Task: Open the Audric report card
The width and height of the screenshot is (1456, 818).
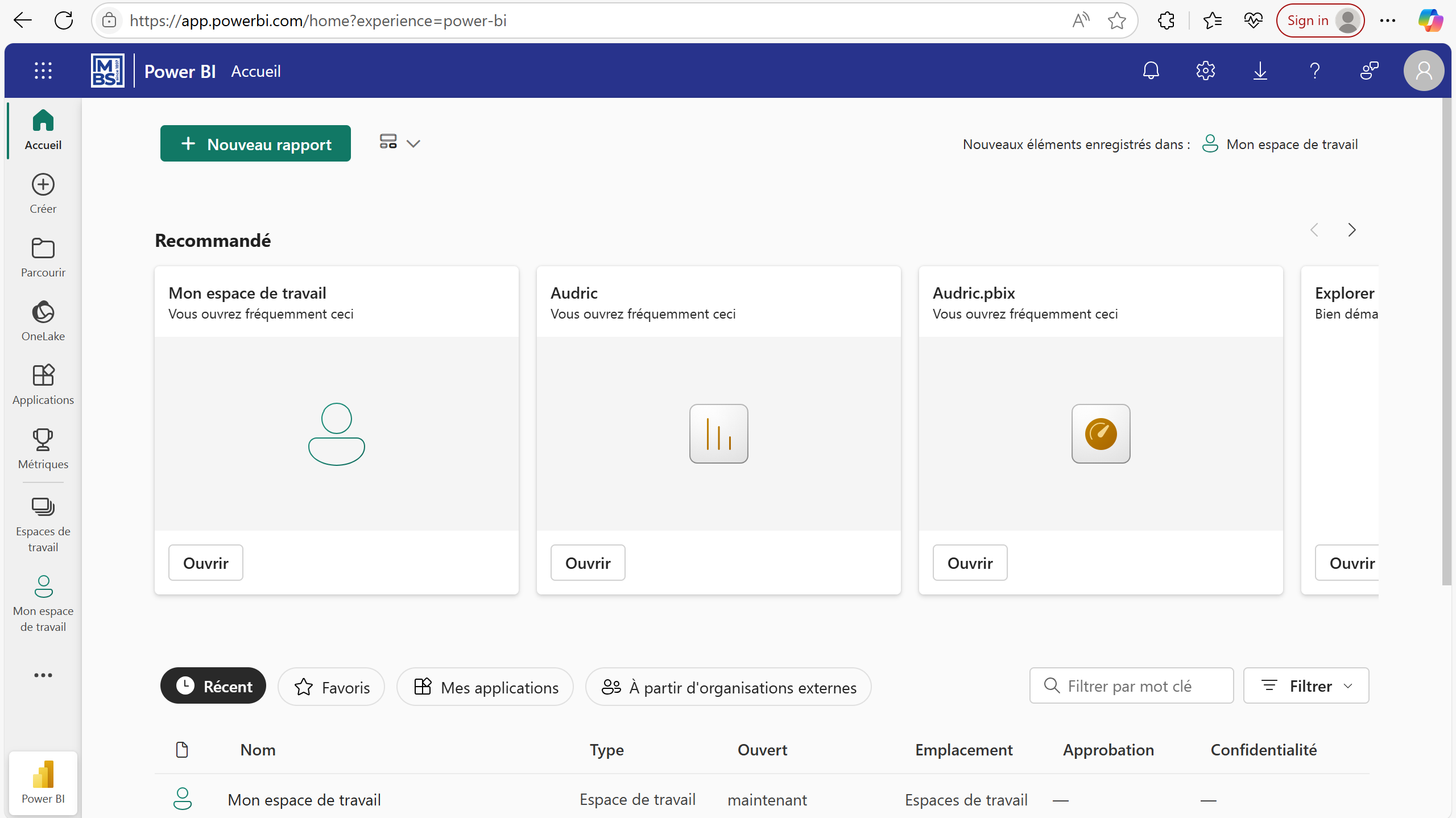Action: [588, 563]
